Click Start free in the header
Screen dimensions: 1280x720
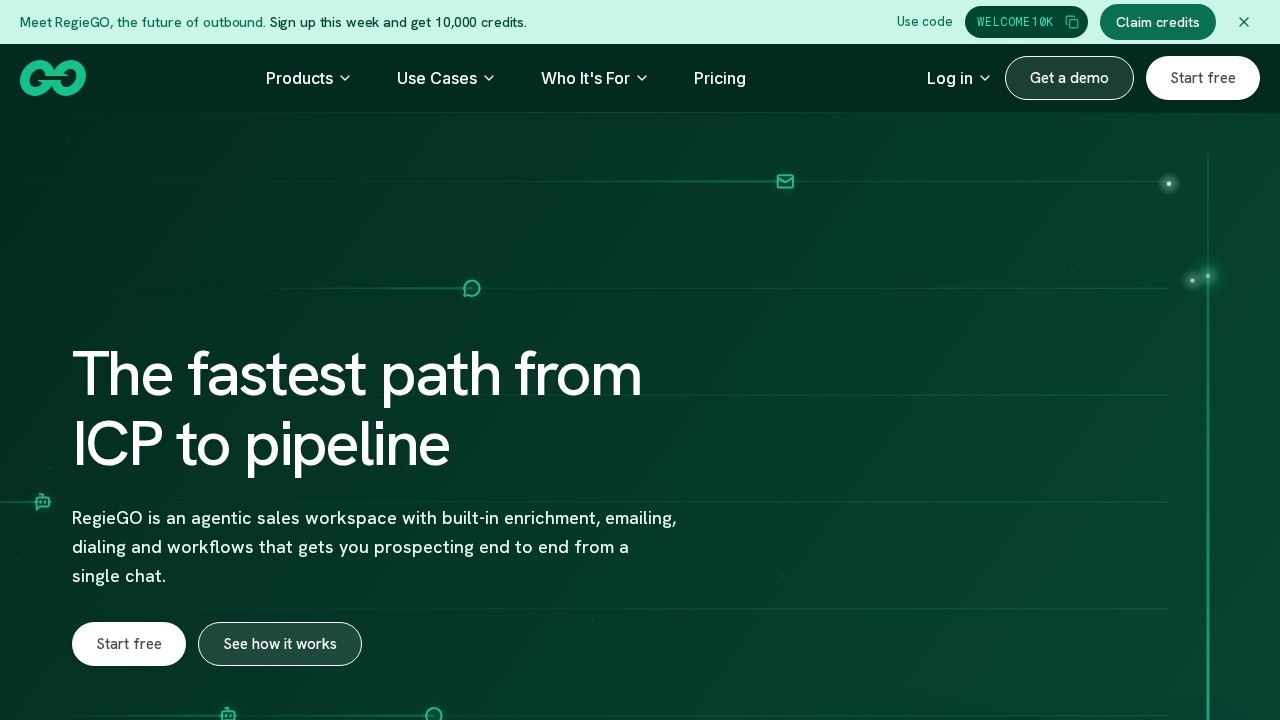tap(1203, 78)
